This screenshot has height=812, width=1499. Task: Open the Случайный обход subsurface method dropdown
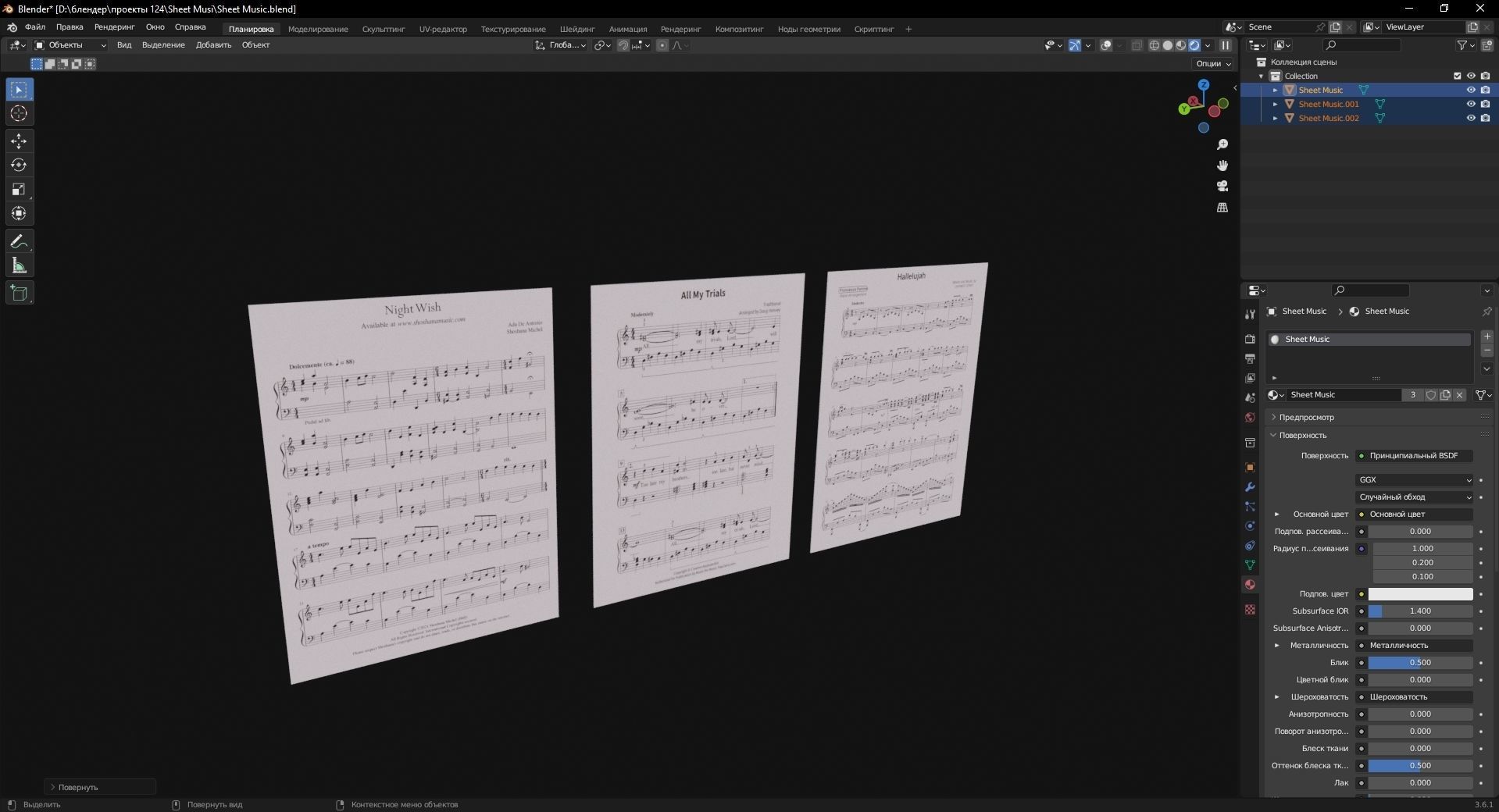coord(1414,497)
